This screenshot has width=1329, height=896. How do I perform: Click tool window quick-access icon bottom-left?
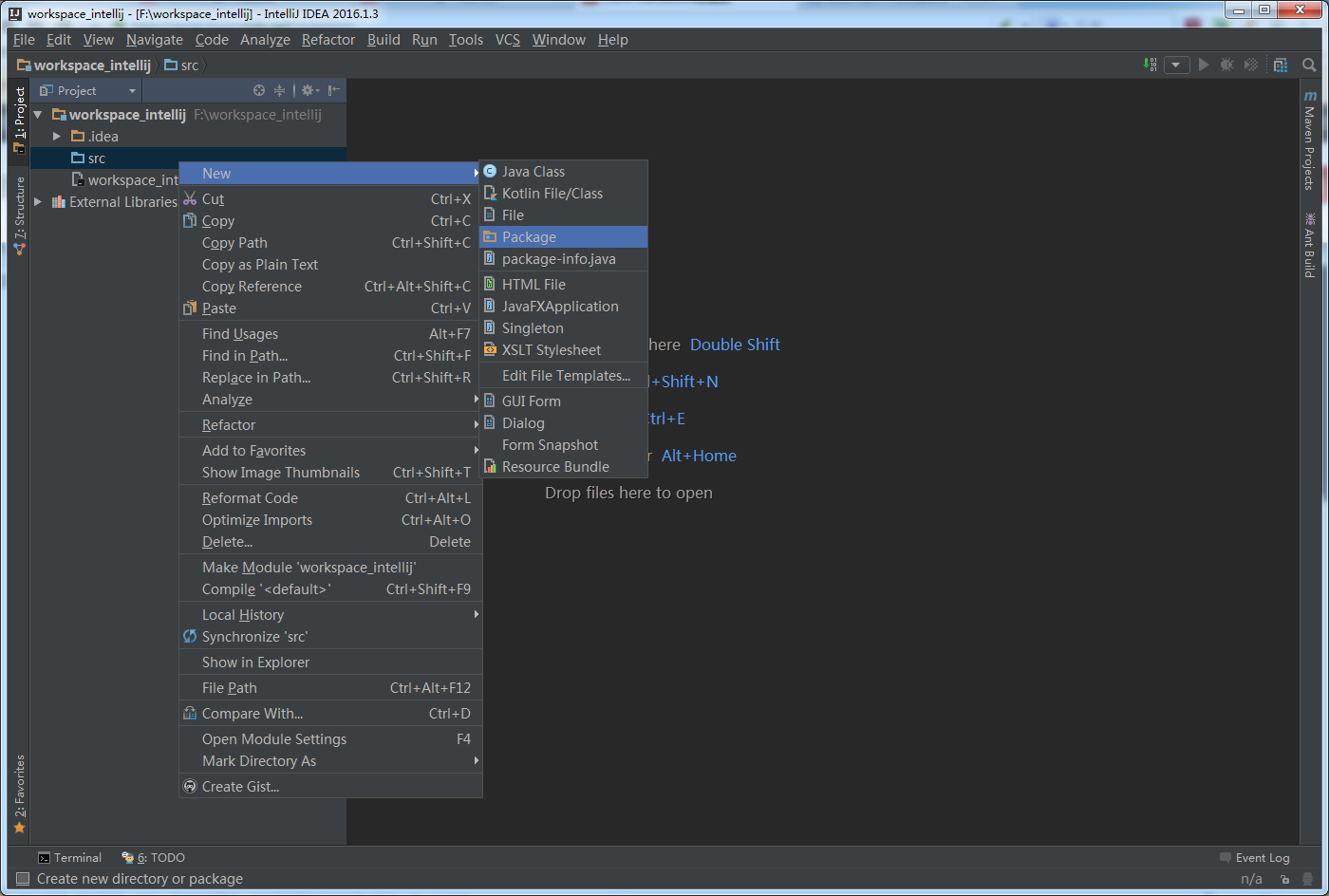[23, 879]
